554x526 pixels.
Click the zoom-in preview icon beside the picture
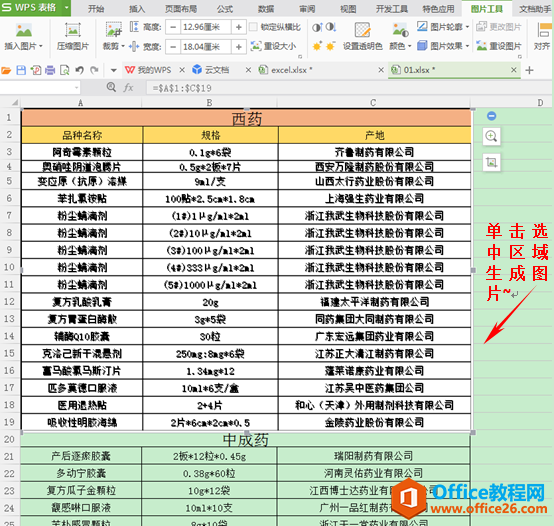(491, 136)
